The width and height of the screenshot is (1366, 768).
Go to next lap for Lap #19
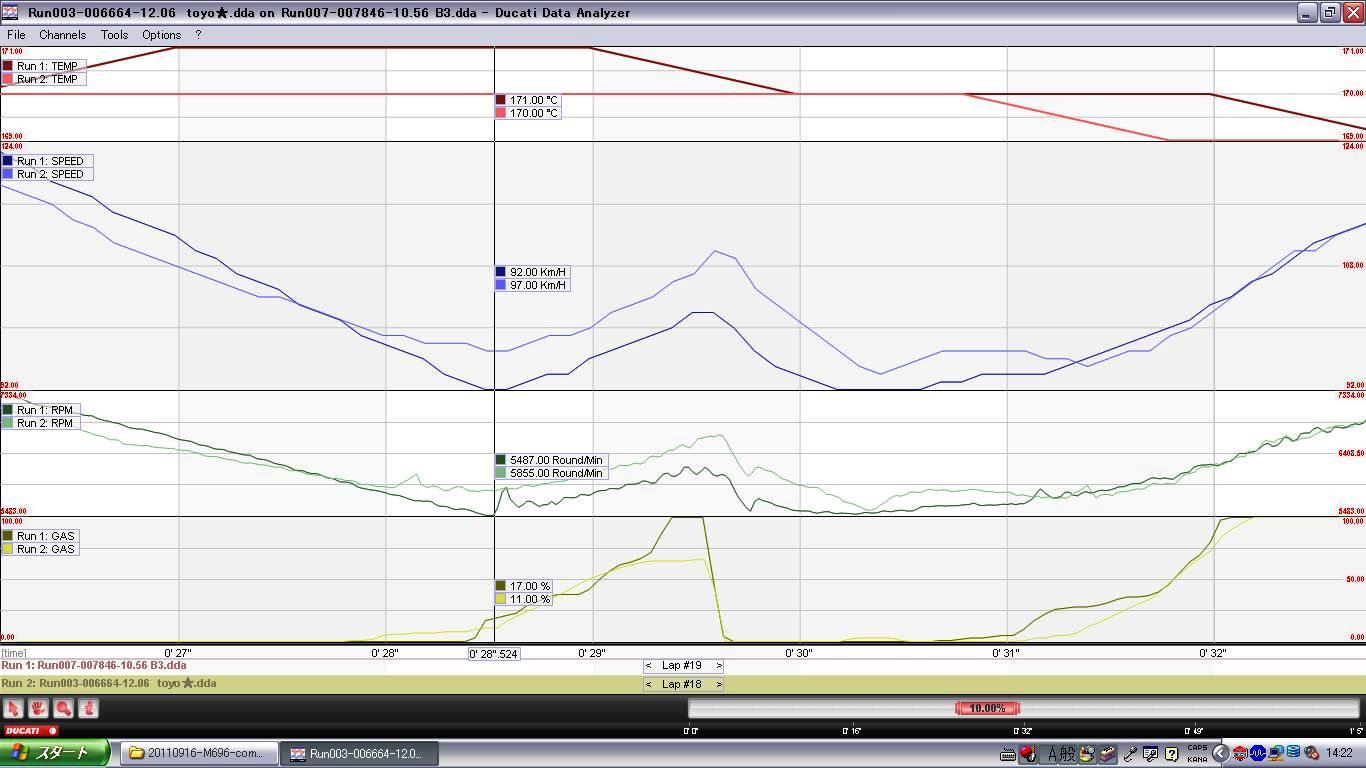(x=718, y=666)
